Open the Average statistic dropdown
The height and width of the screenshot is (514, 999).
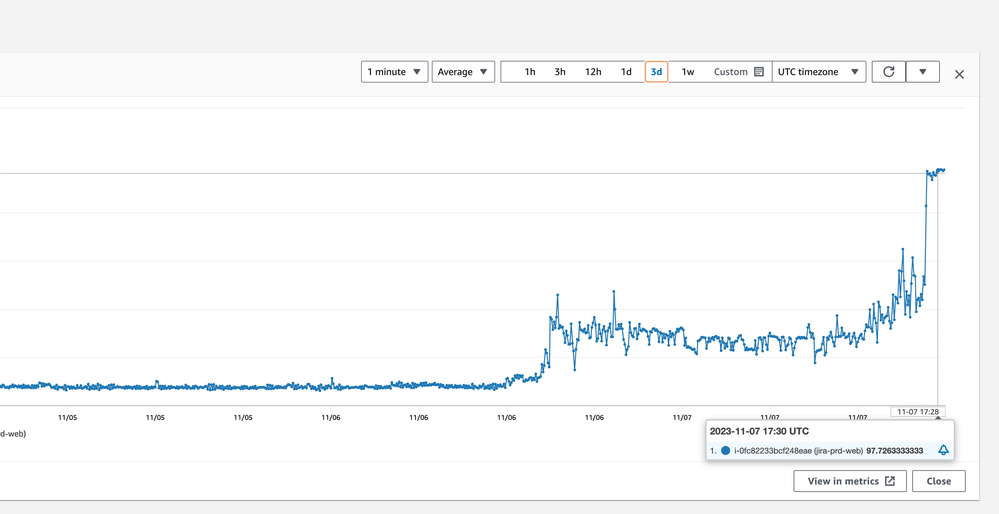[463, 72]
